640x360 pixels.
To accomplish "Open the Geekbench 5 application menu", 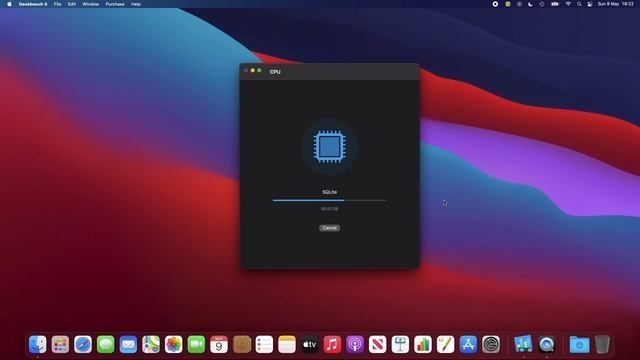I will pyautogui.click(x=33, y=4).
